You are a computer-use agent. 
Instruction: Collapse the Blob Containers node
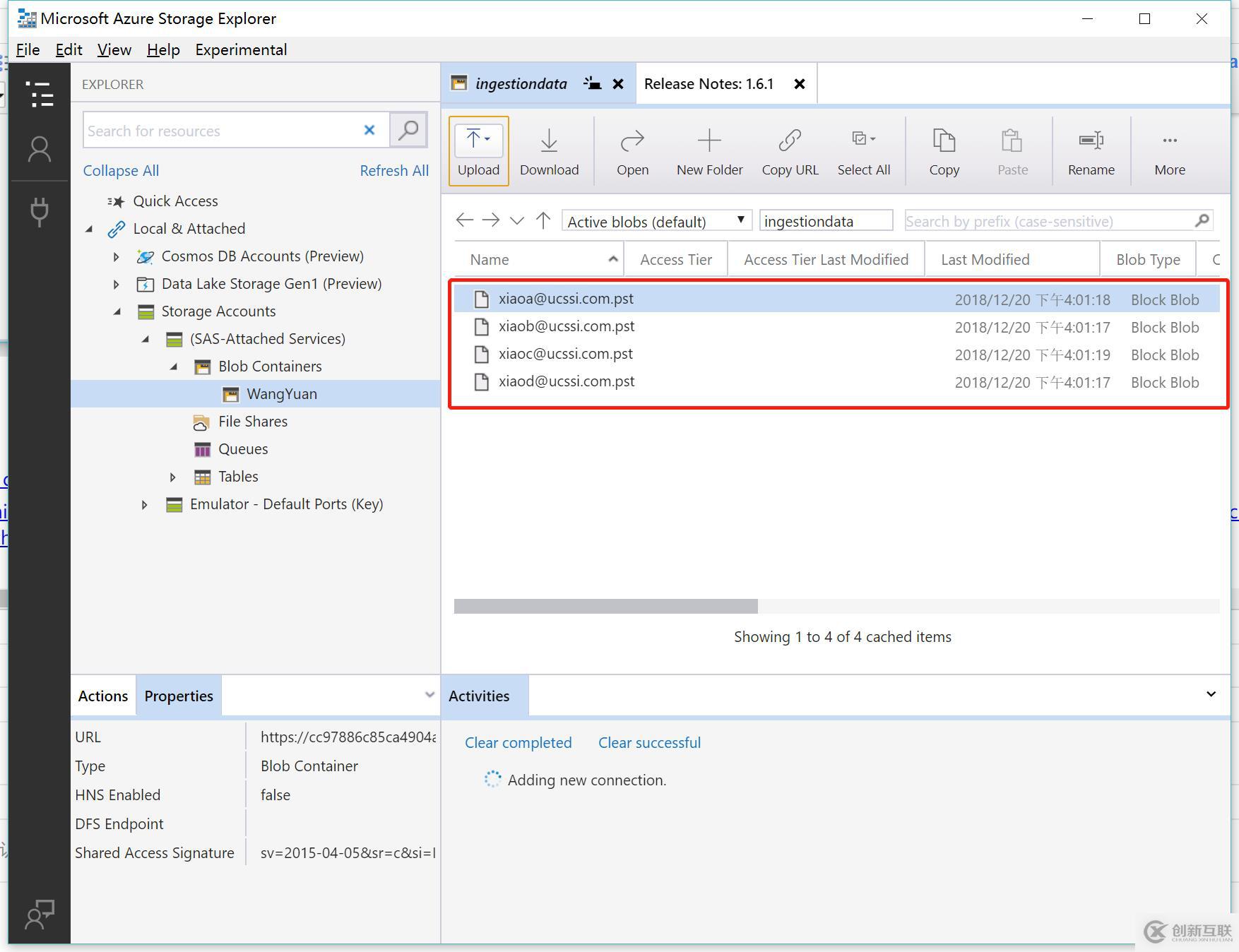tap(174, 367)
